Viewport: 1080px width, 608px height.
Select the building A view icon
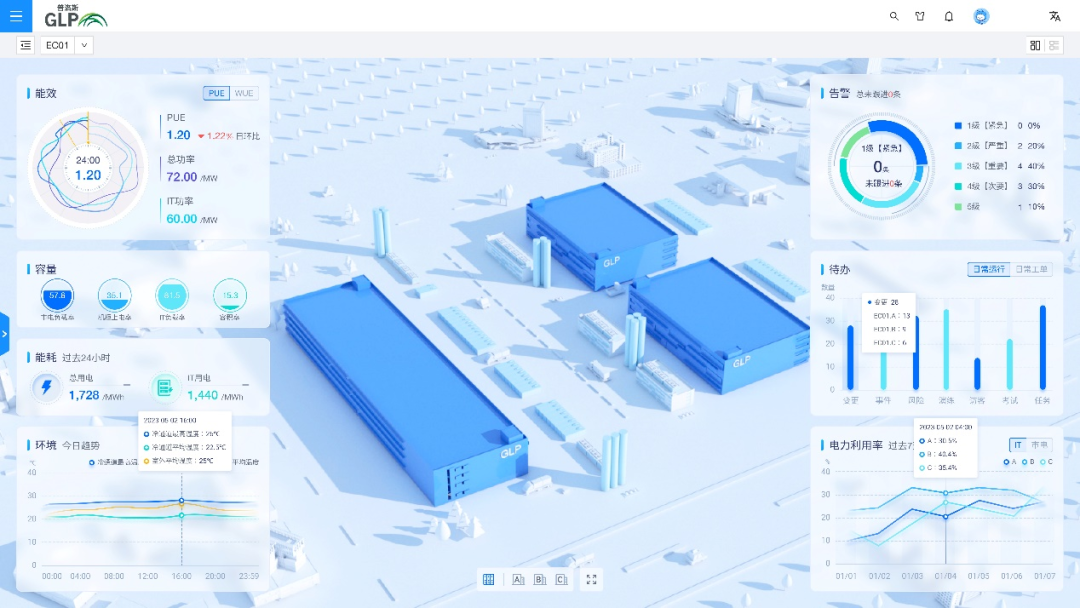click(x=518, y=579)
